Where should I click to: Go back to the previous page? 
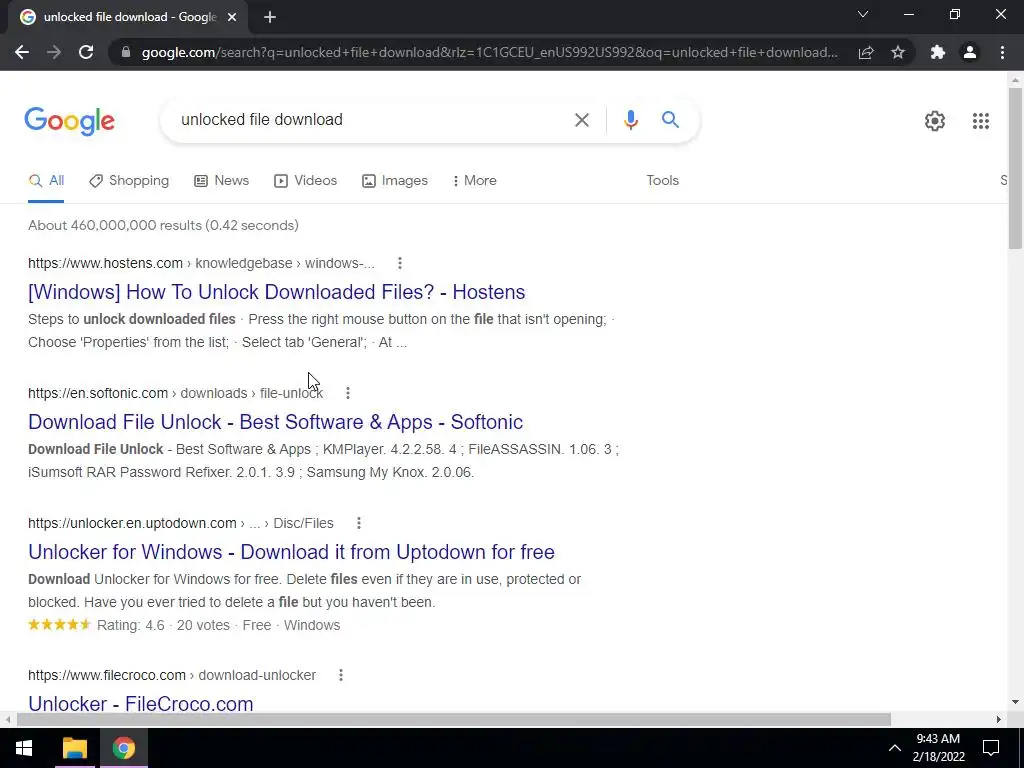[x=22, y=52]
